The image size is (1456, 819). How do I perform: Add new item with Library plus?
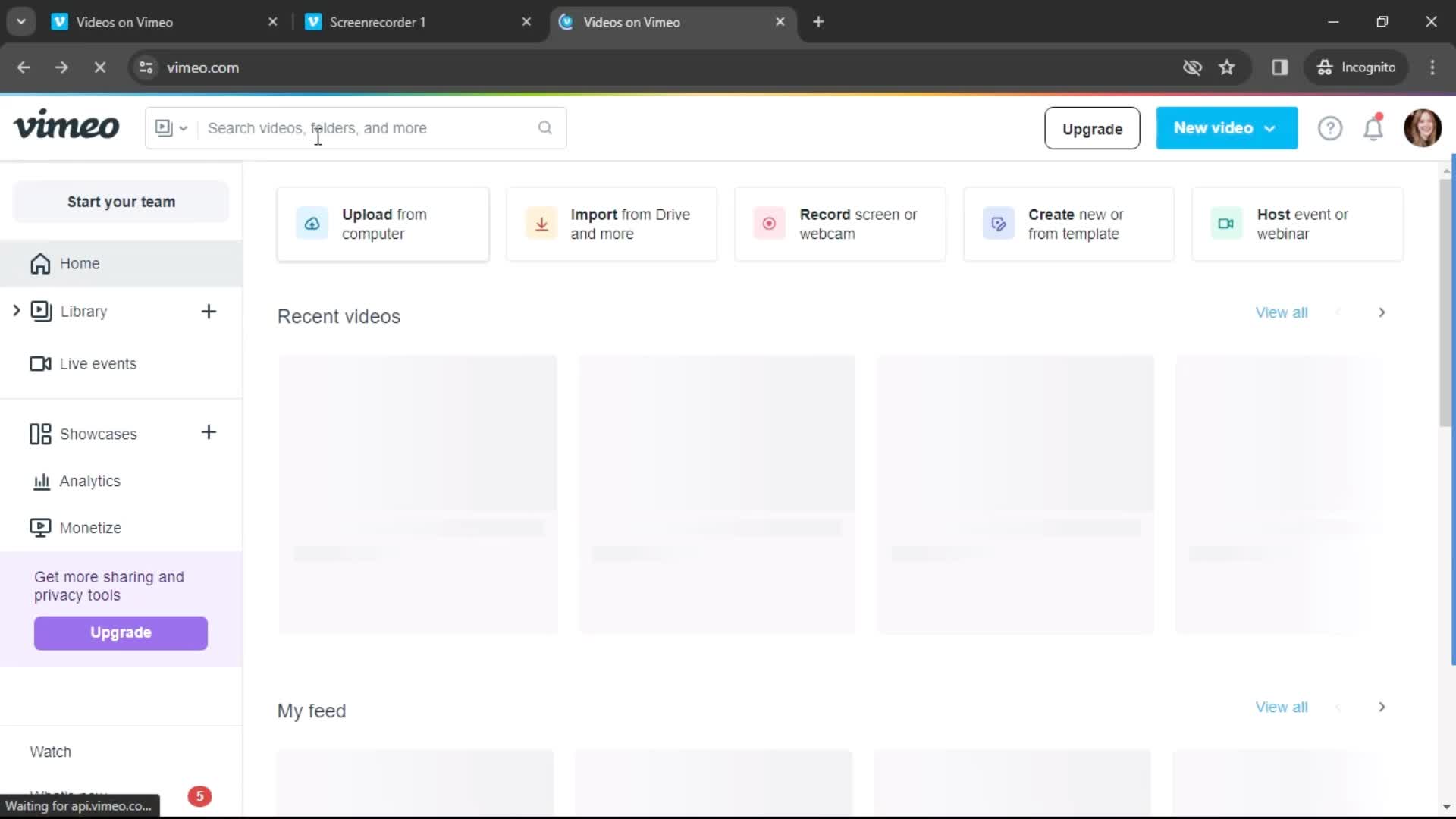click(209, 311)
